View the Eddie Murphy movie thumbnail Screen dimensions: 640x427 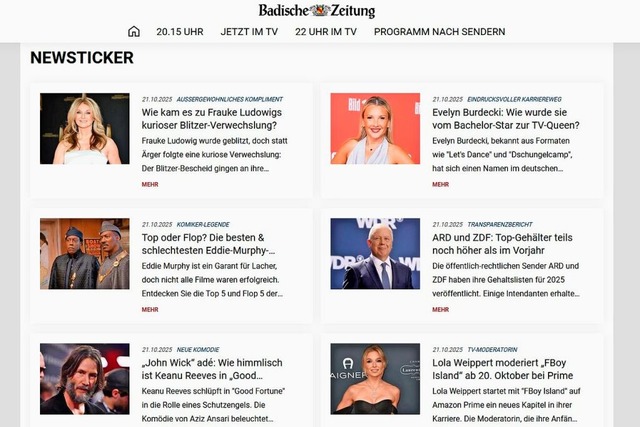[85, 254]
